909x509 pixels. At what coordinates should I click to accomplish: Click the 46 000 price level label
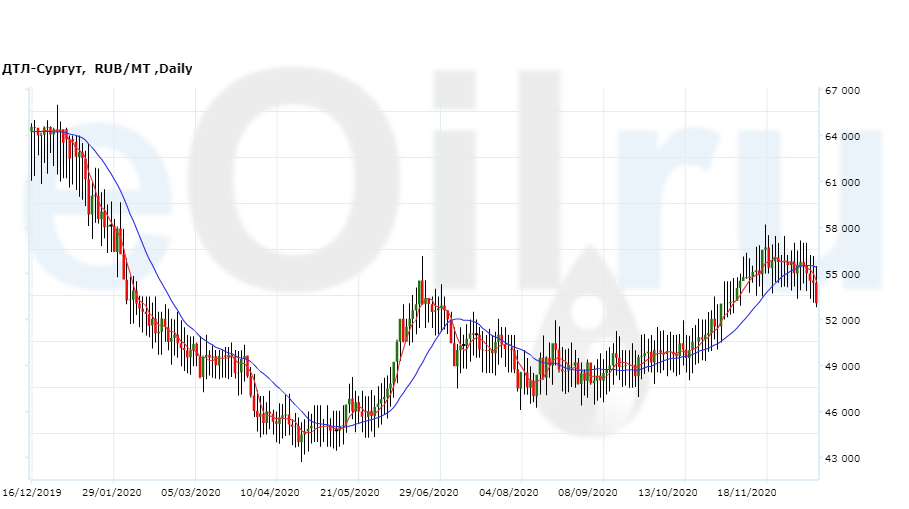[x=842, y=413]
